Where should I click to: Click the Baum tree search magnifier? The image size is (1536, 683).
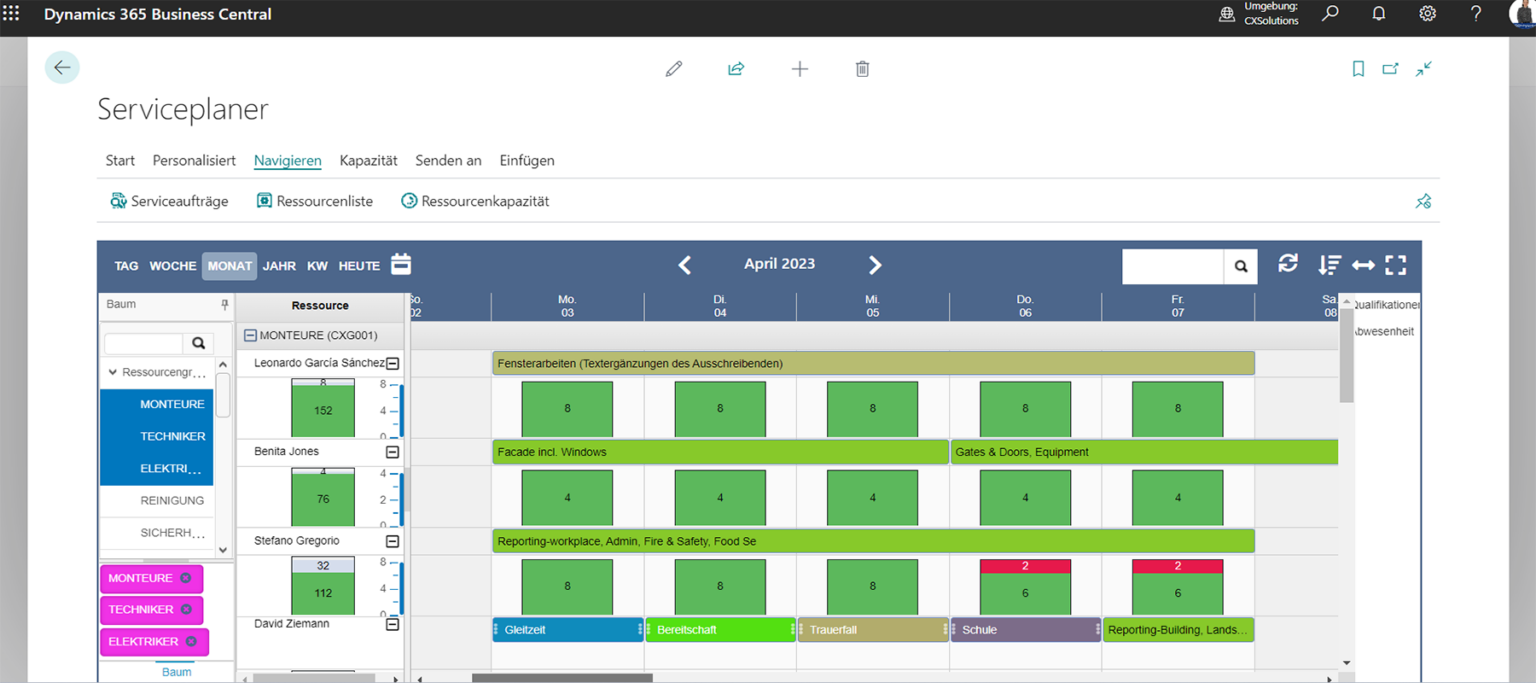click(199, 343)
